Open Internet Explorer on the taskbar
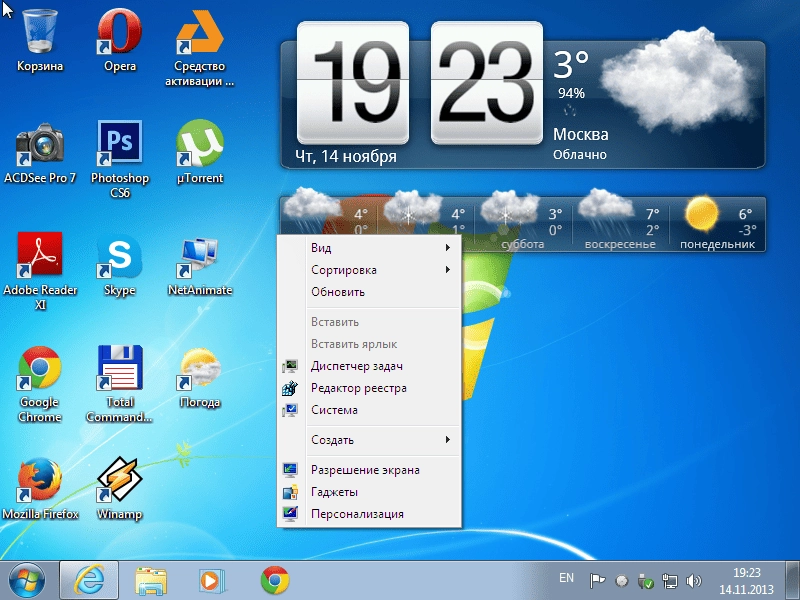This screenshot has height=600, width=800. (89, 581)
